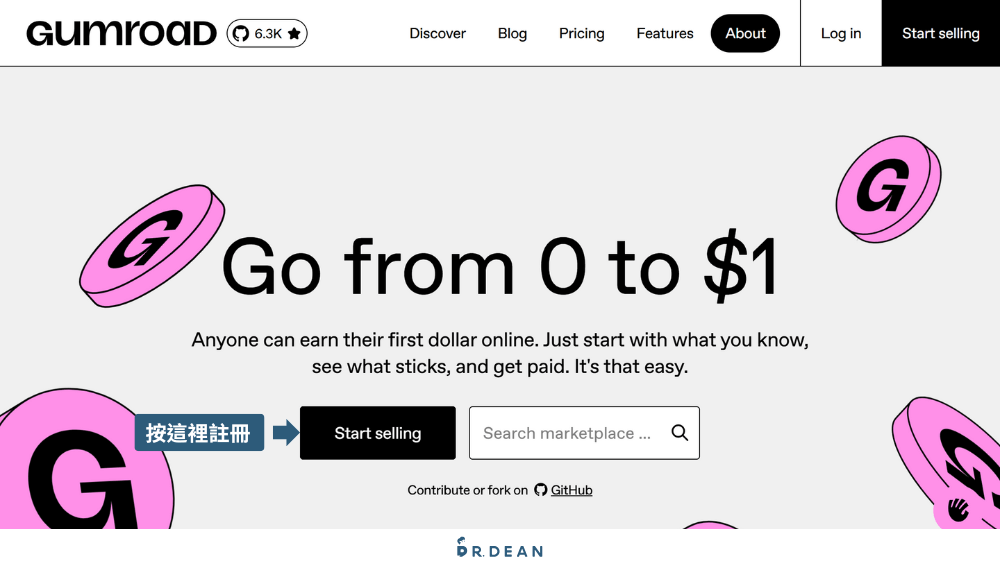The image size is (1000, 565).
Task: Open the Discover menu item
Action: pos(438,34)
